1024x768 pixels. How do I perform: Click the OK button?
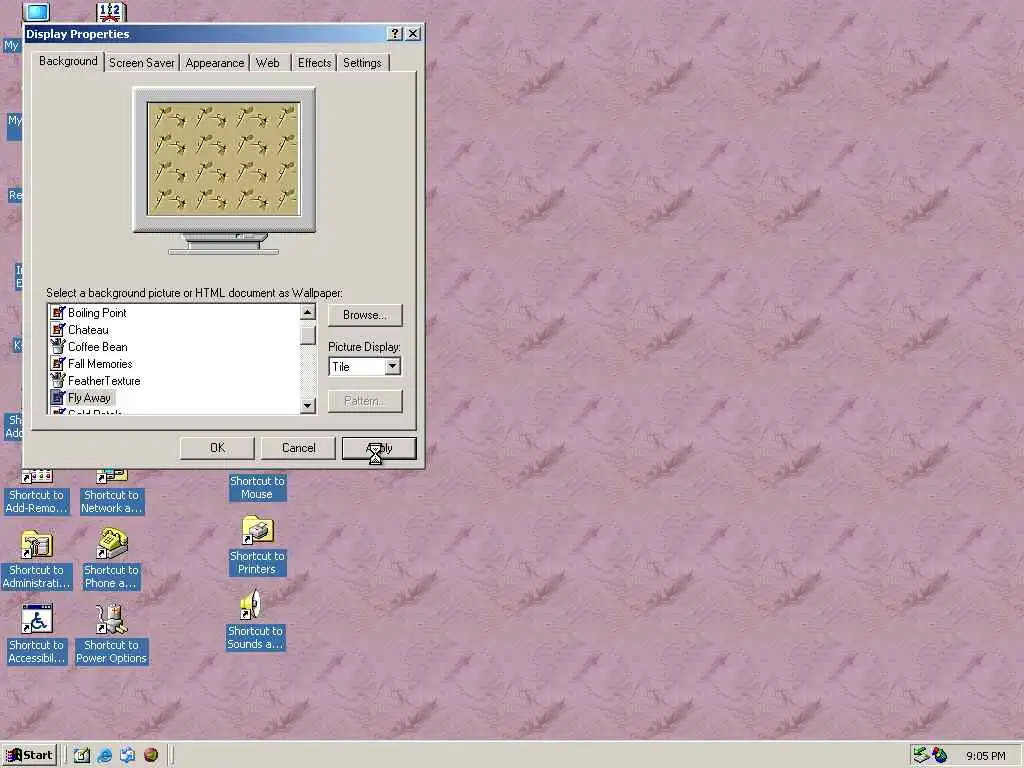(217, 448)
